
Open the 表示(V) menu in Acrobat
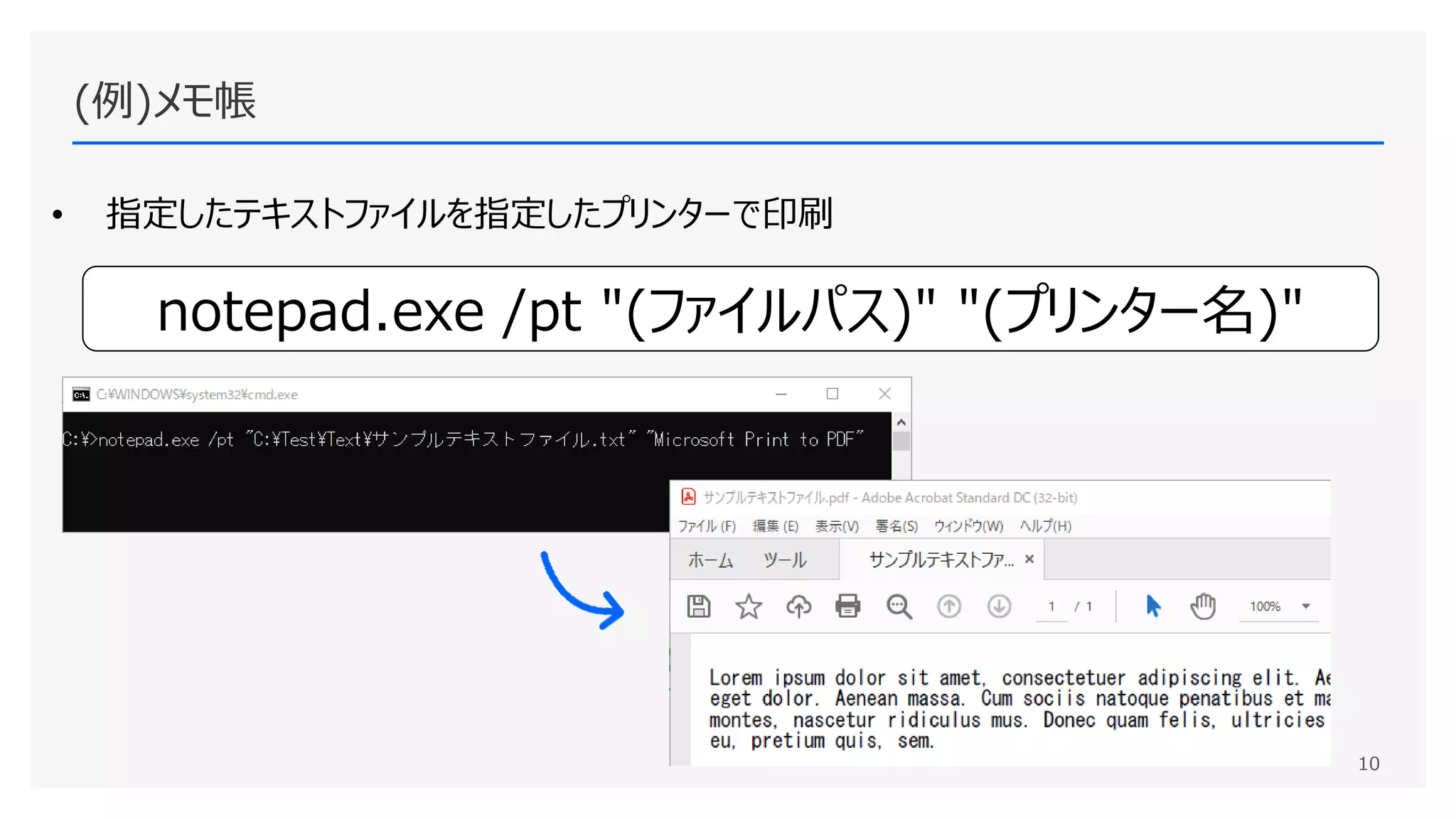tap(837, 526)
